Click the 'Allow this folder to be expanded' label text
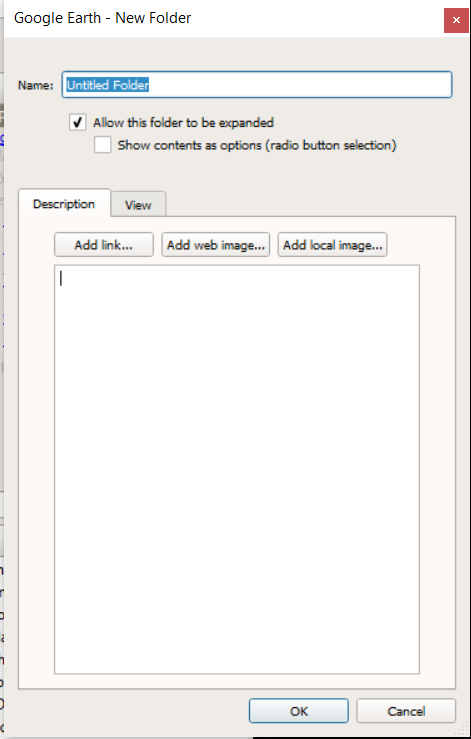Screen dimensions: 471x739 (183, 123)
